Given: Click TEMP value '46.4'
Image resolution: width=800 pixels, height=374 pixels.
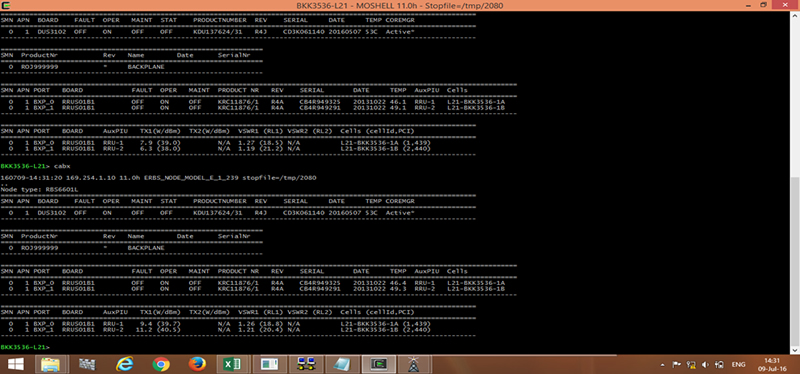Looking at the screenshot, I should click(398, 283).
